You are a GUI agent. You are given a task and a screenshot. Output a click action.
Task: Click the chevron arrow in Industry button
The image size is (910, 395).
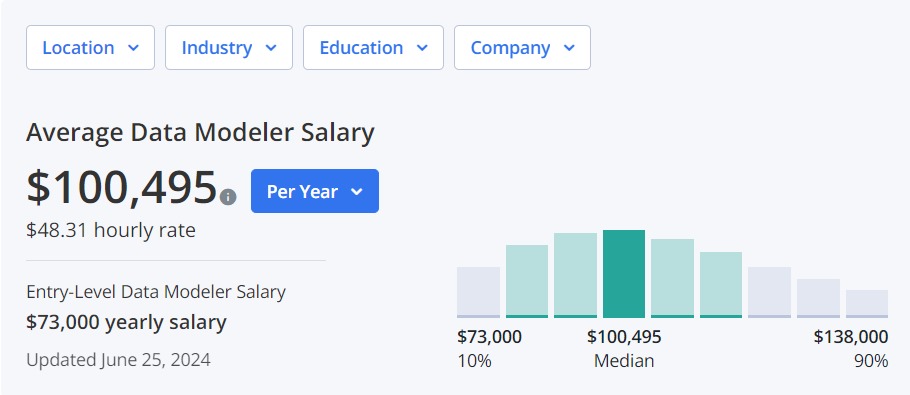271,48
